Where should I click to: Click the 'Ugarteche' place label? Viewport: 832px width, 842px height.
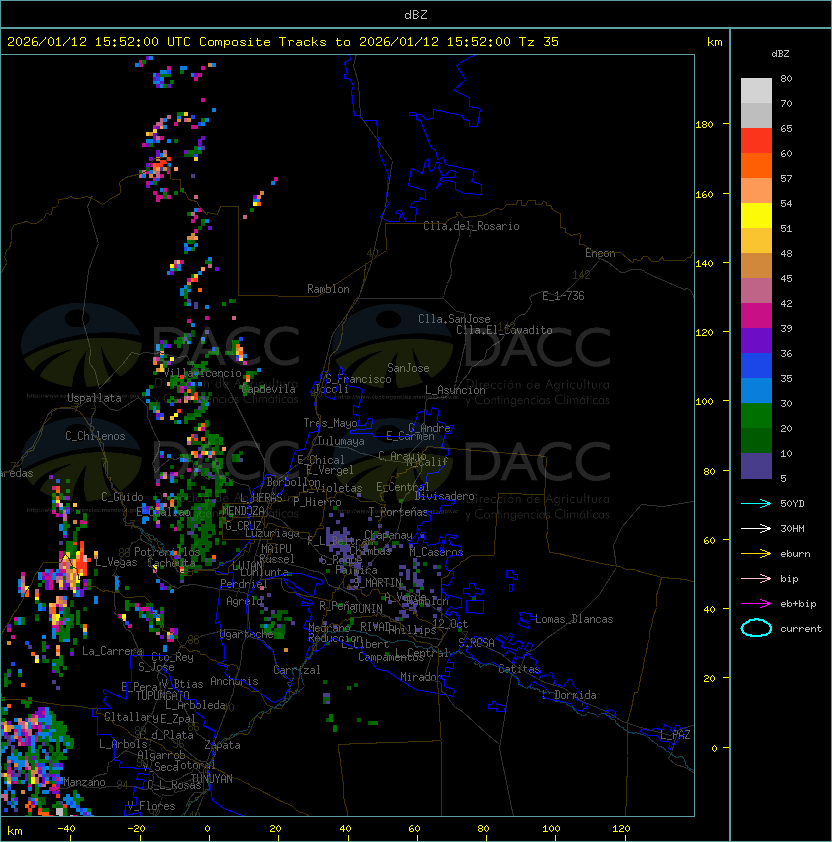point(247,634)
